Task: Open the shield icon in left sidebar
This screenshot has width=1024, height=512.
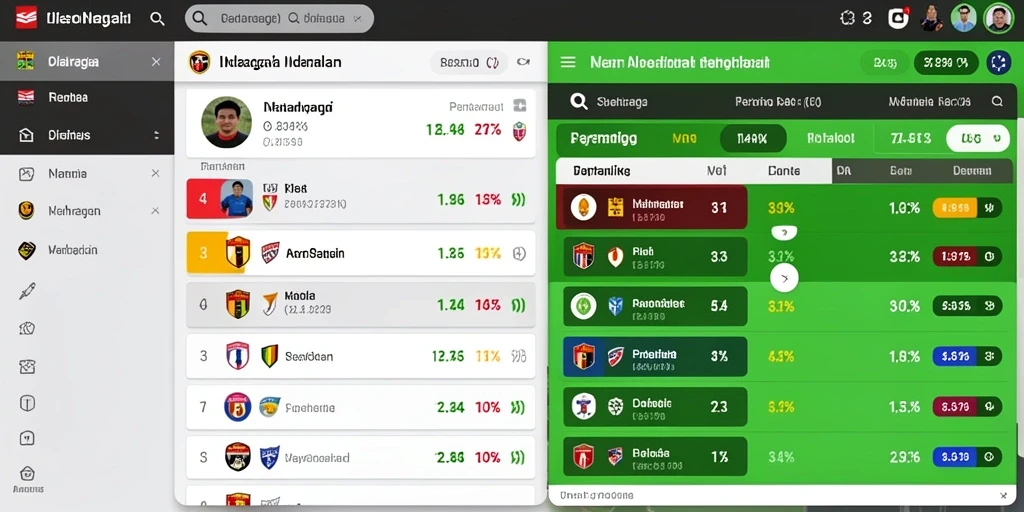Action: pyautogui.click(x=27, y=403)
